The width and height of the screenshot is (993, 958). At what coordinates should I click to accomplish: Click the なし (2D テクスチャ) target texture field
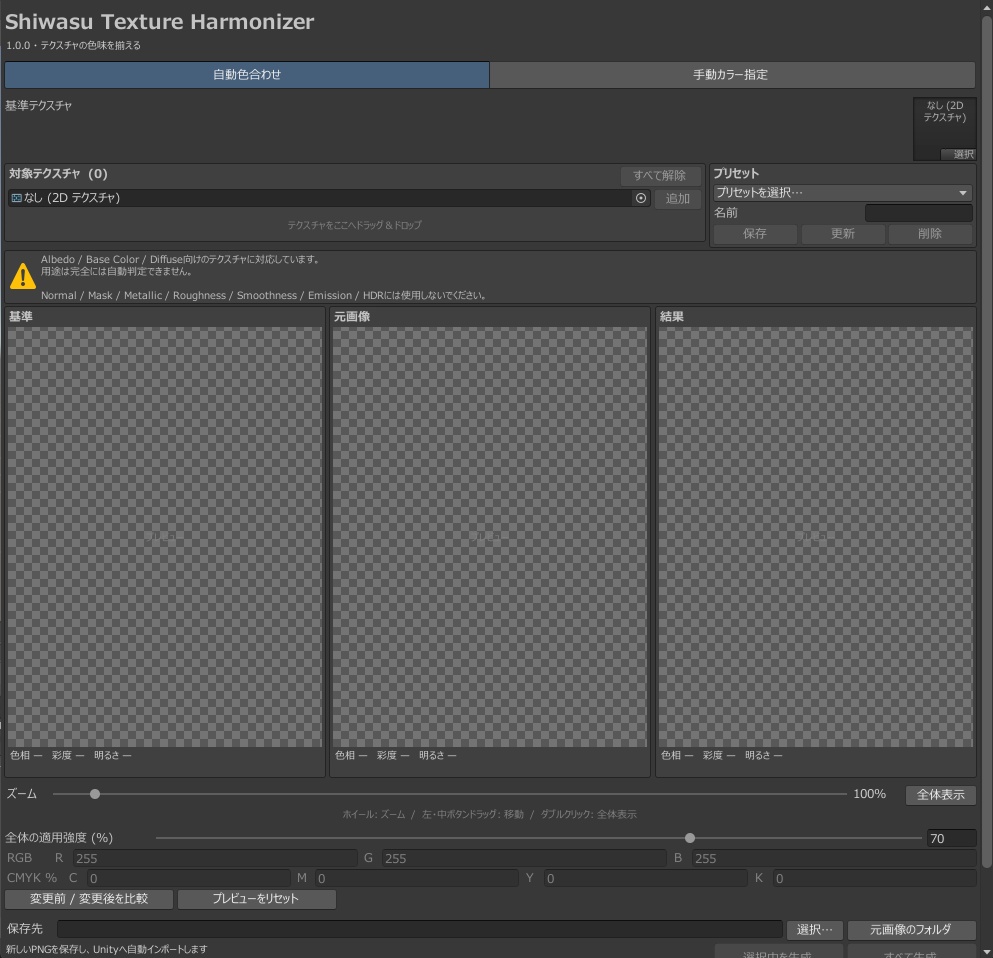coord(329,198)
